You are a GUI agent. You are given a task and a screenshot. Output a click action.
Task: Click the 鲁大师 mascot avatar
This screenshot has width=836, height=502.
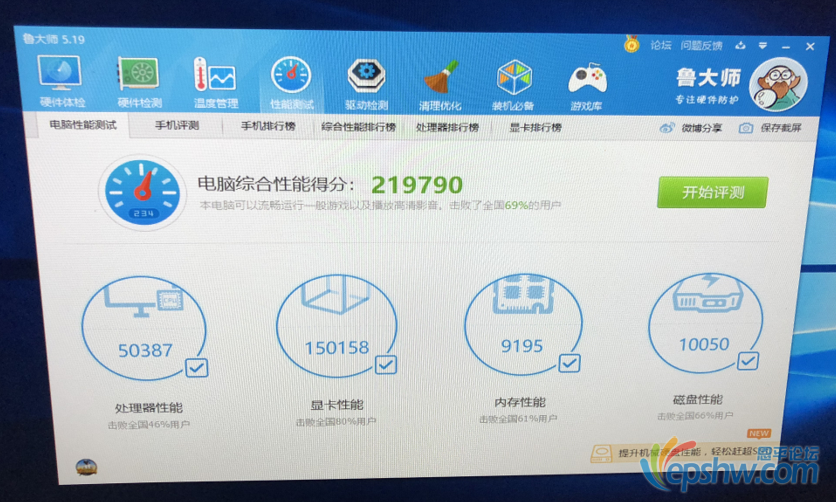(x=778, y=85)
